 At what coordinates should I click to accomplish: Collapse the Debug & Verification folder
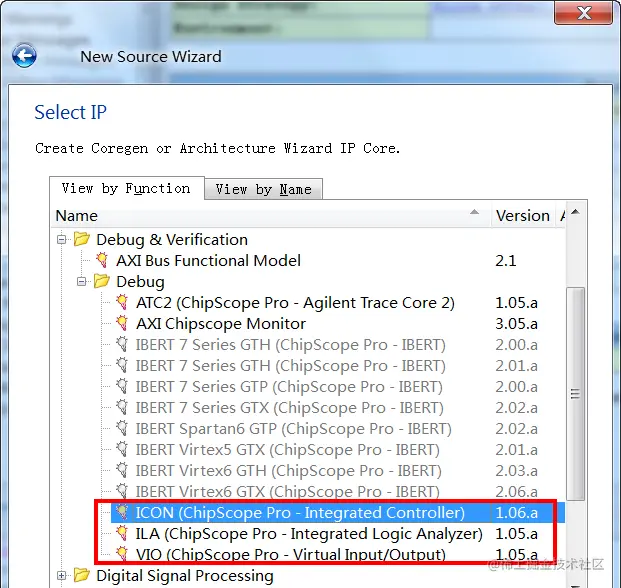[x=61, y=240]
